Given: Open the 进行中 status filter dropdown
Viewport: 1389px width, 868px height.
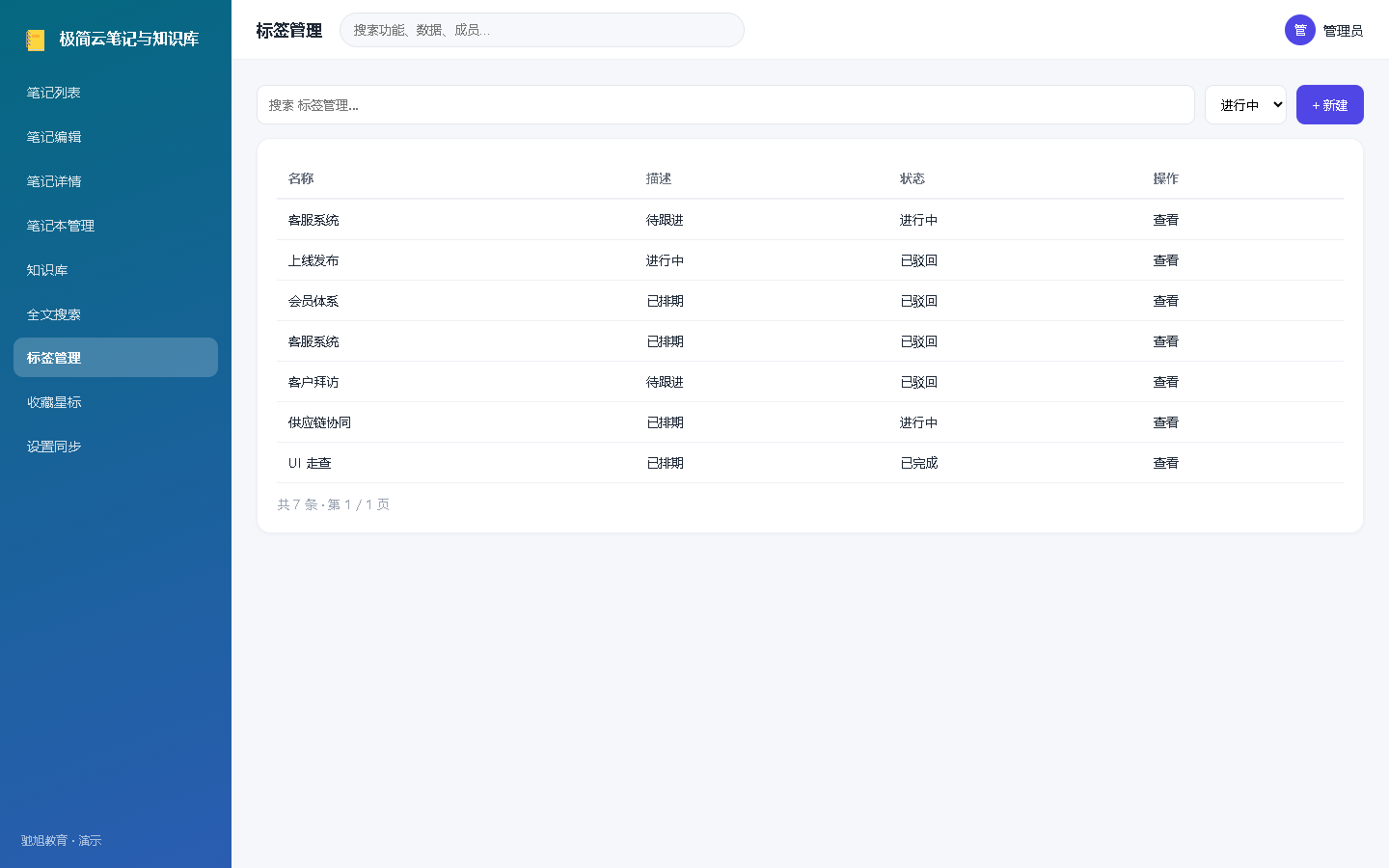Looking at the screenshot, I should click(1245, 105).
